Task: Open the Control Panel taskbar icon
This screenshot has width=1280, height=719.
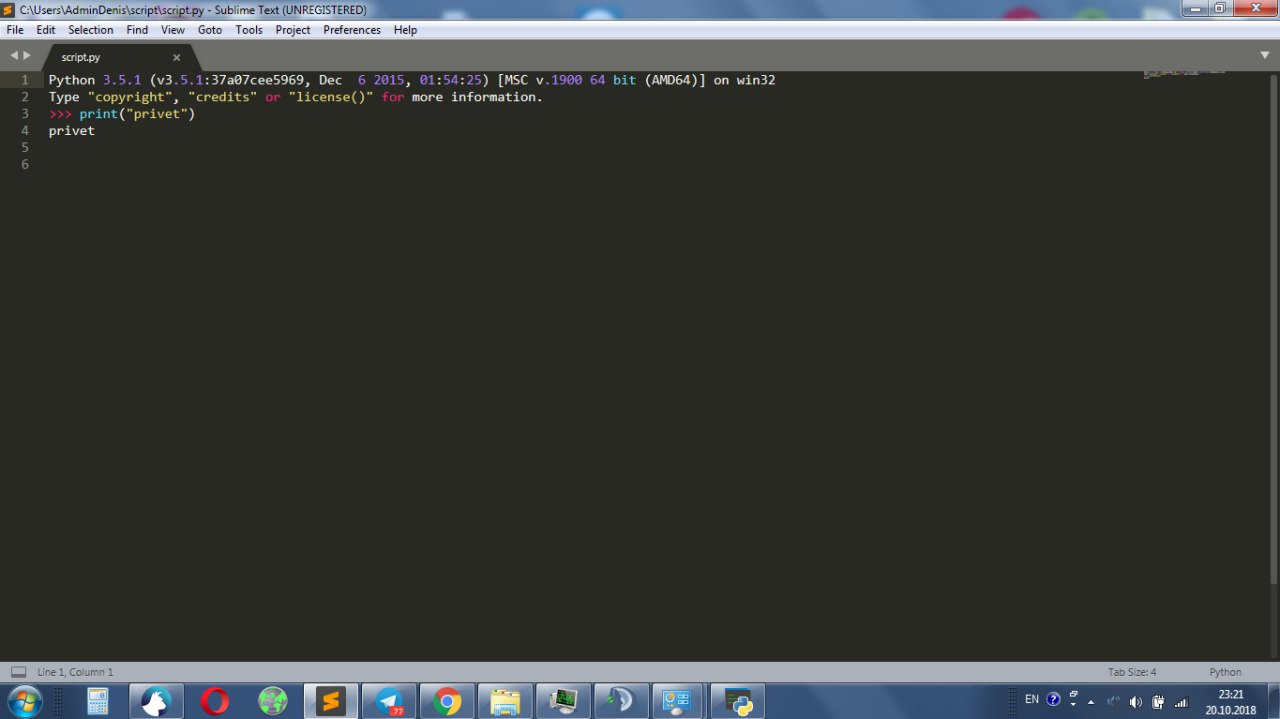Action: pyautogui.click(x=679, y=702)
